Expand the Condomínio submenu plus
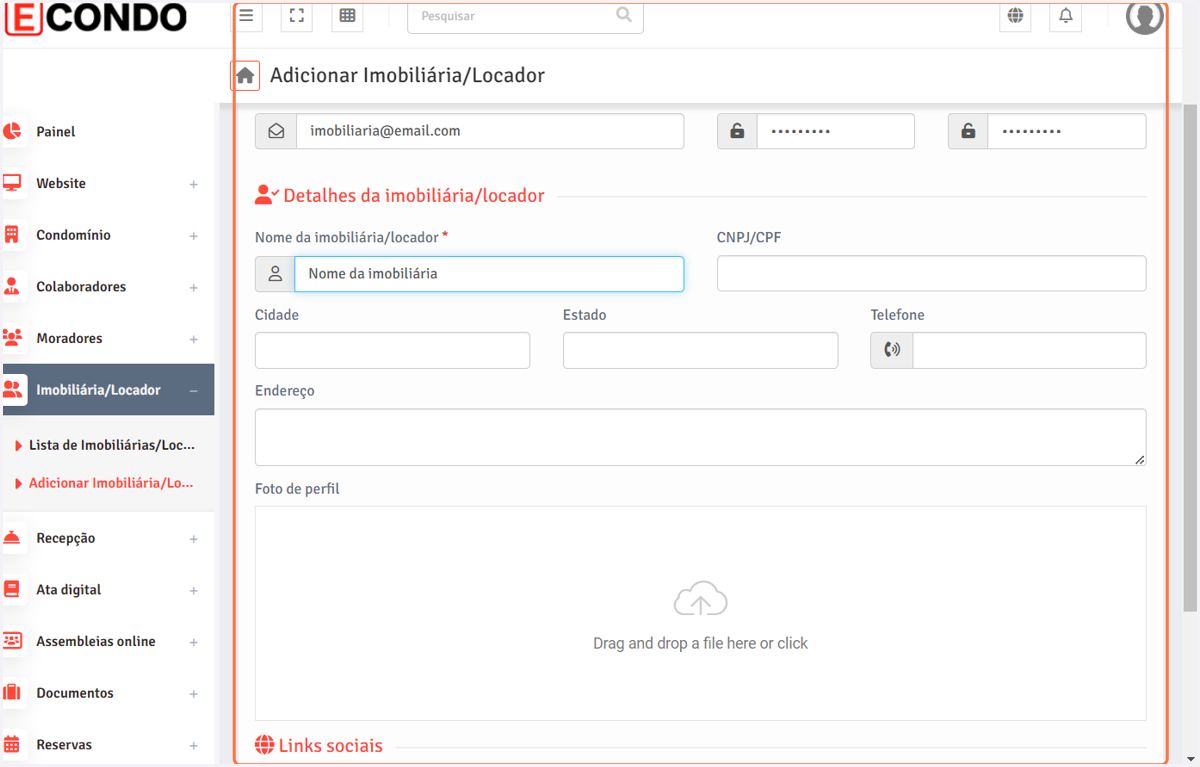This screenshot has height=767, width=1200. 194,236
